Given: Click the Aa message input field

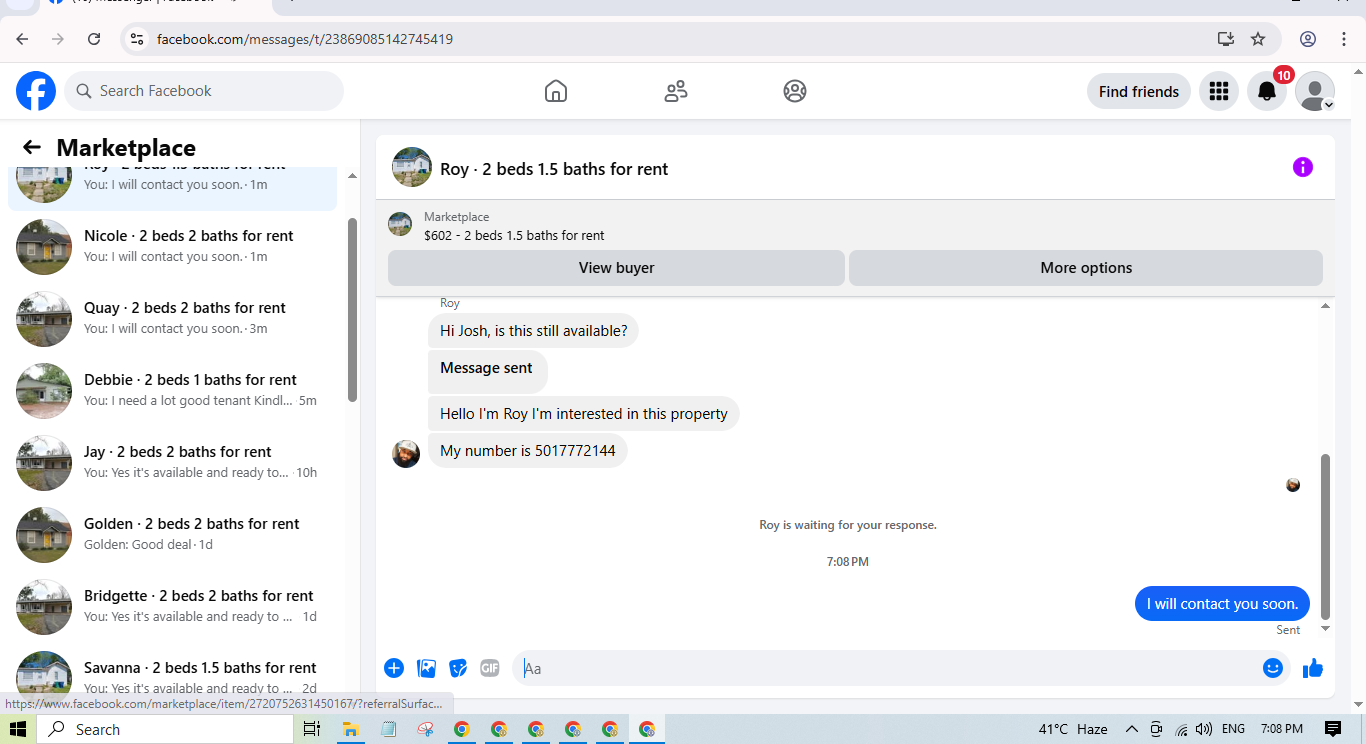Looking at the screenshot, I should [x=889, y=668].
